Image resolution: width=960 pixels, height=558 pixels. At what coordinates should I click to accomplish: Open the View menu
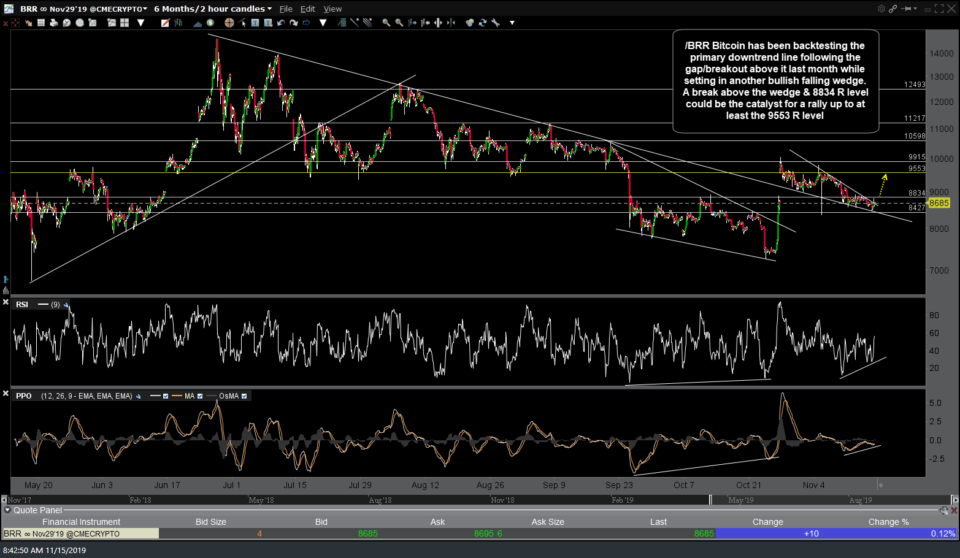click(x=332, y=9)
